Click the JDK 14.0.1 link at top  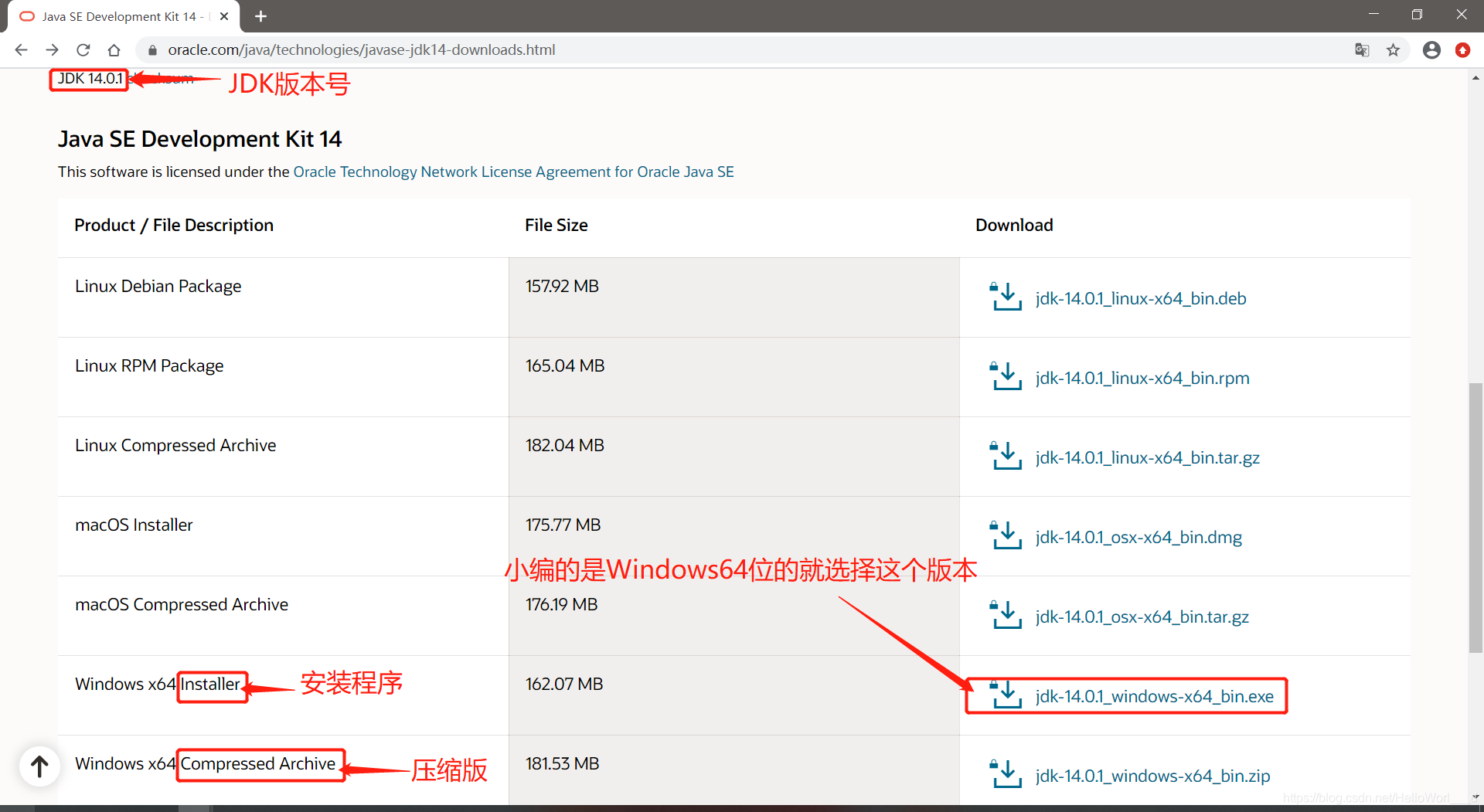pyautogui.click(x=90, y=79)
